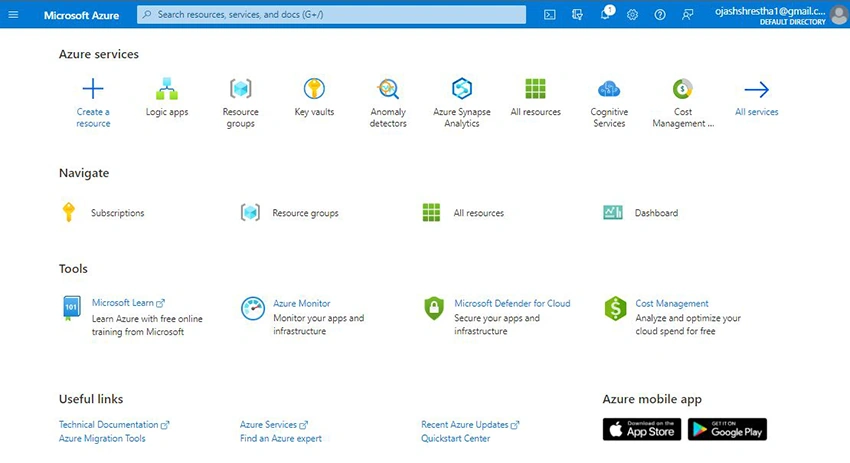Screen dimensions: 850x463
Task: Open the Azure Monitor tool link
Action: click(301, 304)
